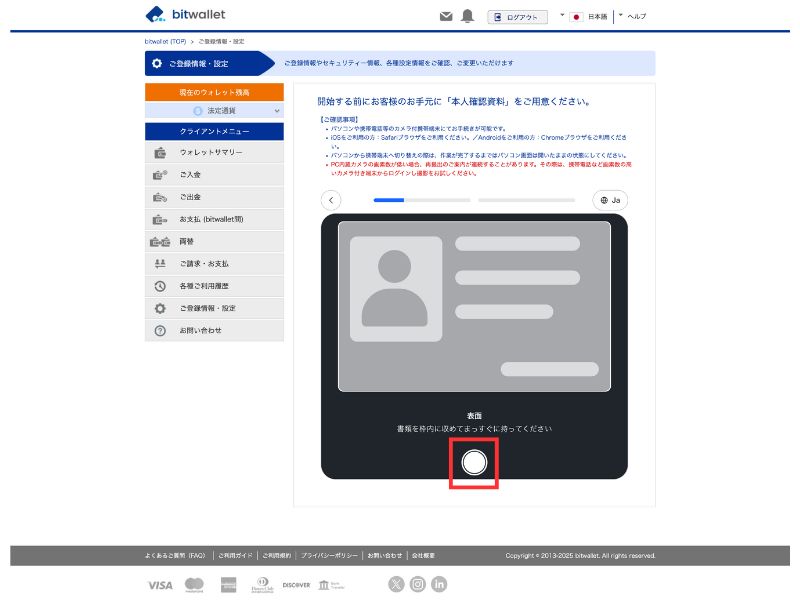Click the bitwallet logo to return home

pyautogui.click(x=184, y=14)
